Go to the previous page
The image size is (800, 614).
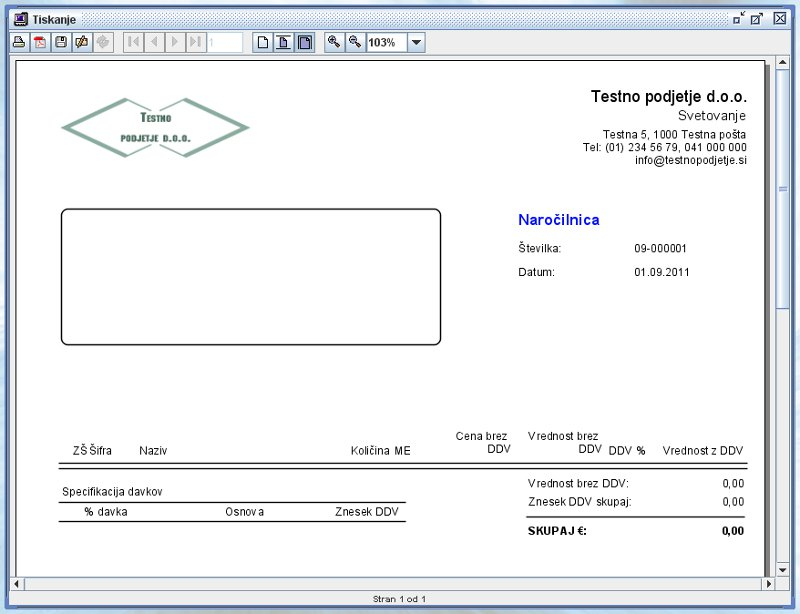click(154, 42)
